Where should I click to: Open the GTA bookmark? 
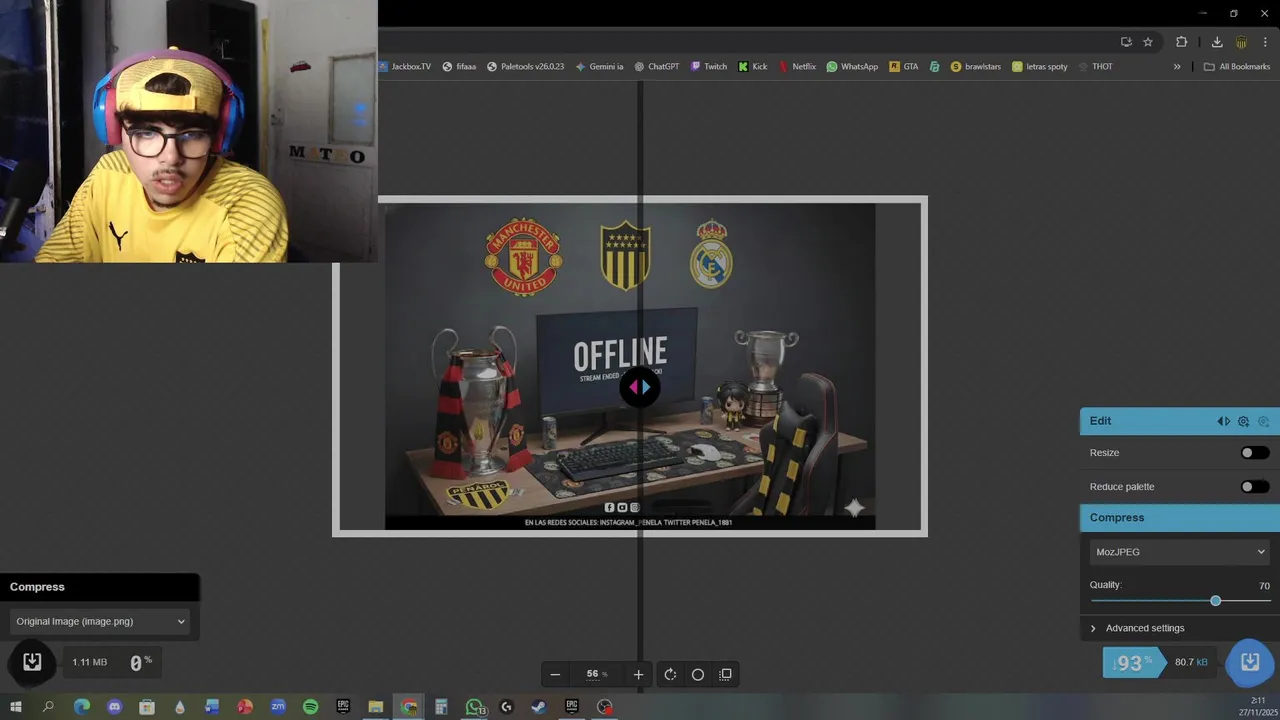coord(903,67)
